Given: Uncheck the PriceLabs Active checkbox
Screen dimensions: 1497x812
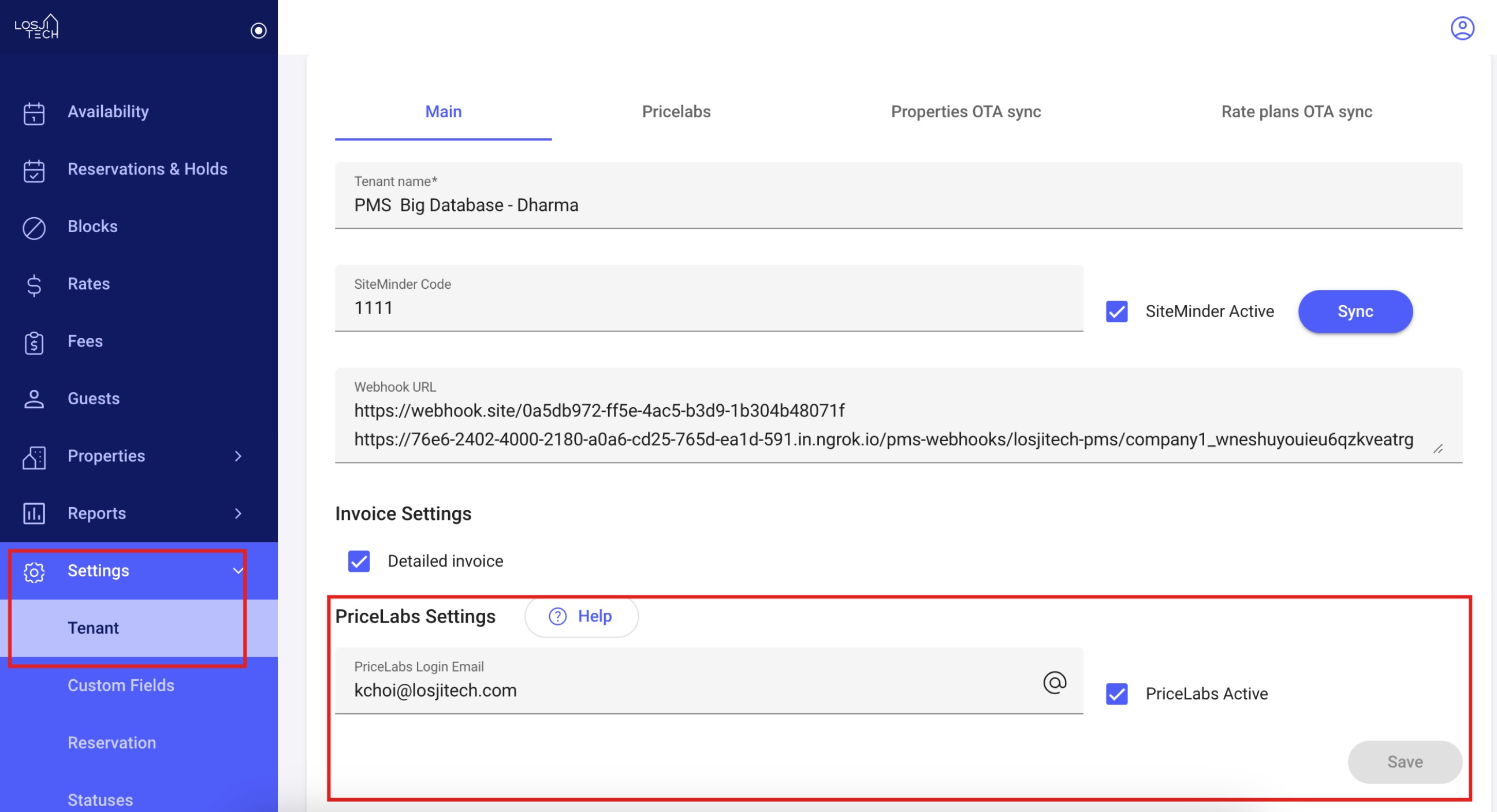Looking at the screenshot, I should coord(1116,694).
